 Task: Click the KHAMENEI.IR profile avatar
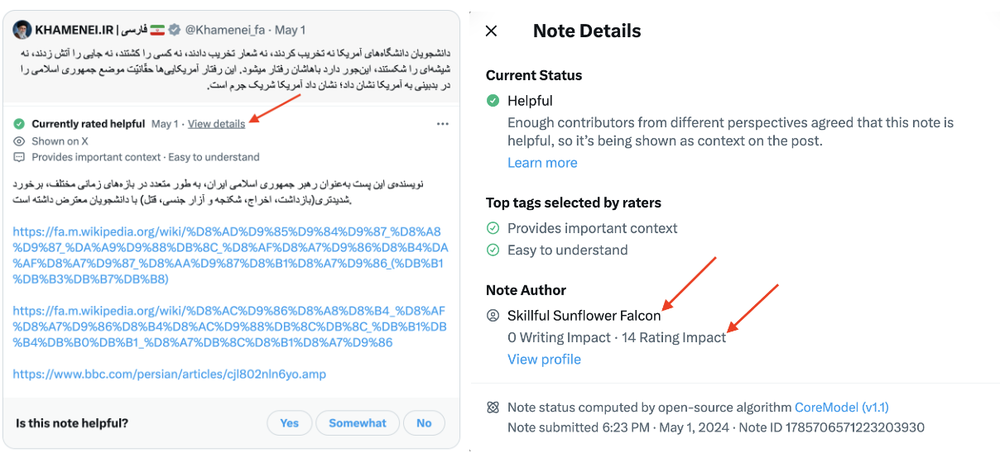click(x=22, y=29)
